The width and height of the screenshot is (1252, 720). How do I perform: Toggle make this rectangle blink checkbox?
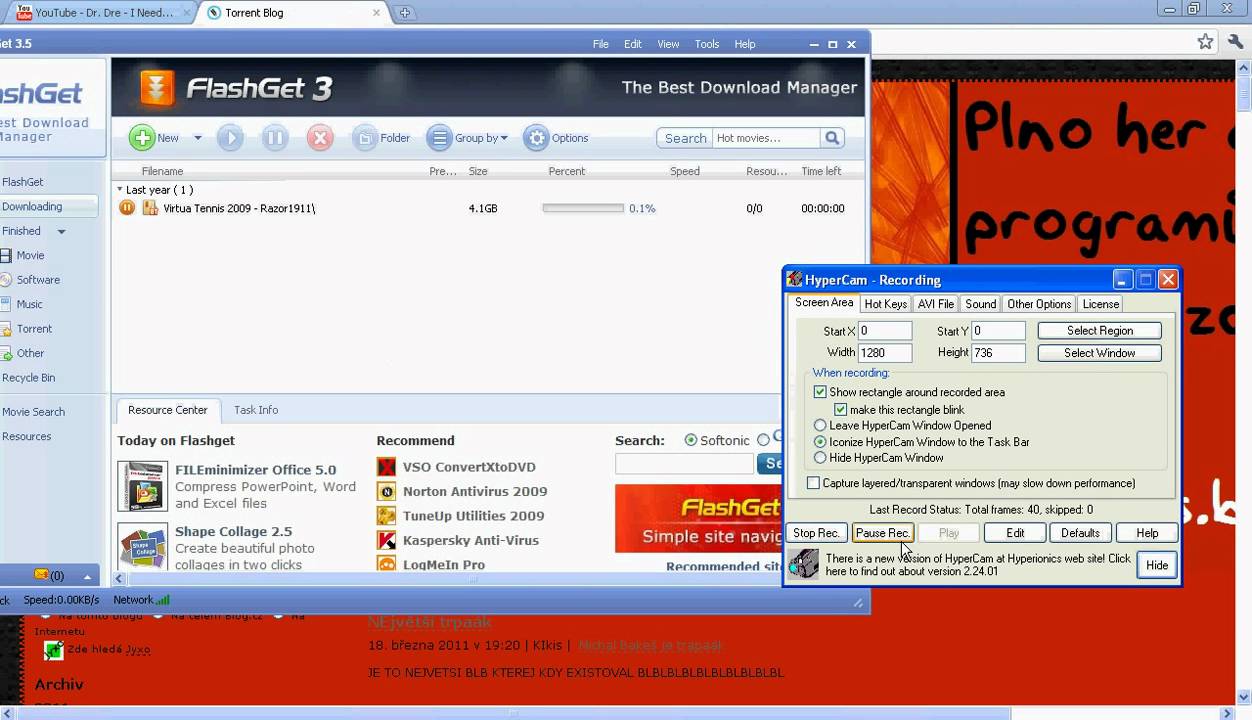[x=840, y=409]
